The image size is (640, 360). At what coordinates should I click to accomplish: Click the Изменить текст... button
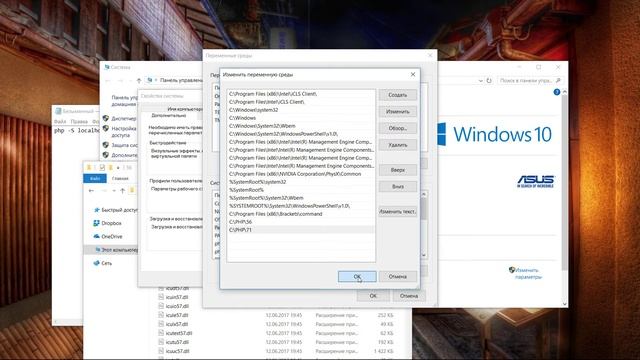pos(398,211)
